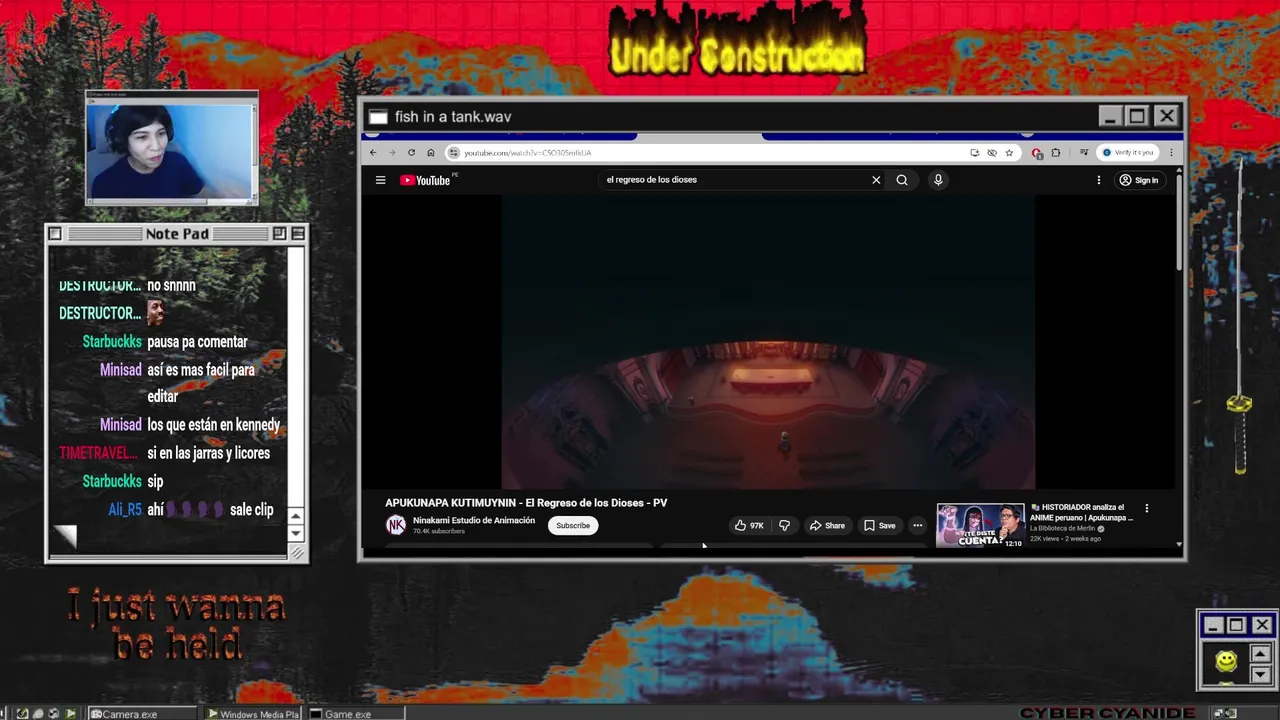Click chat message los que están en kennedy

213,425
